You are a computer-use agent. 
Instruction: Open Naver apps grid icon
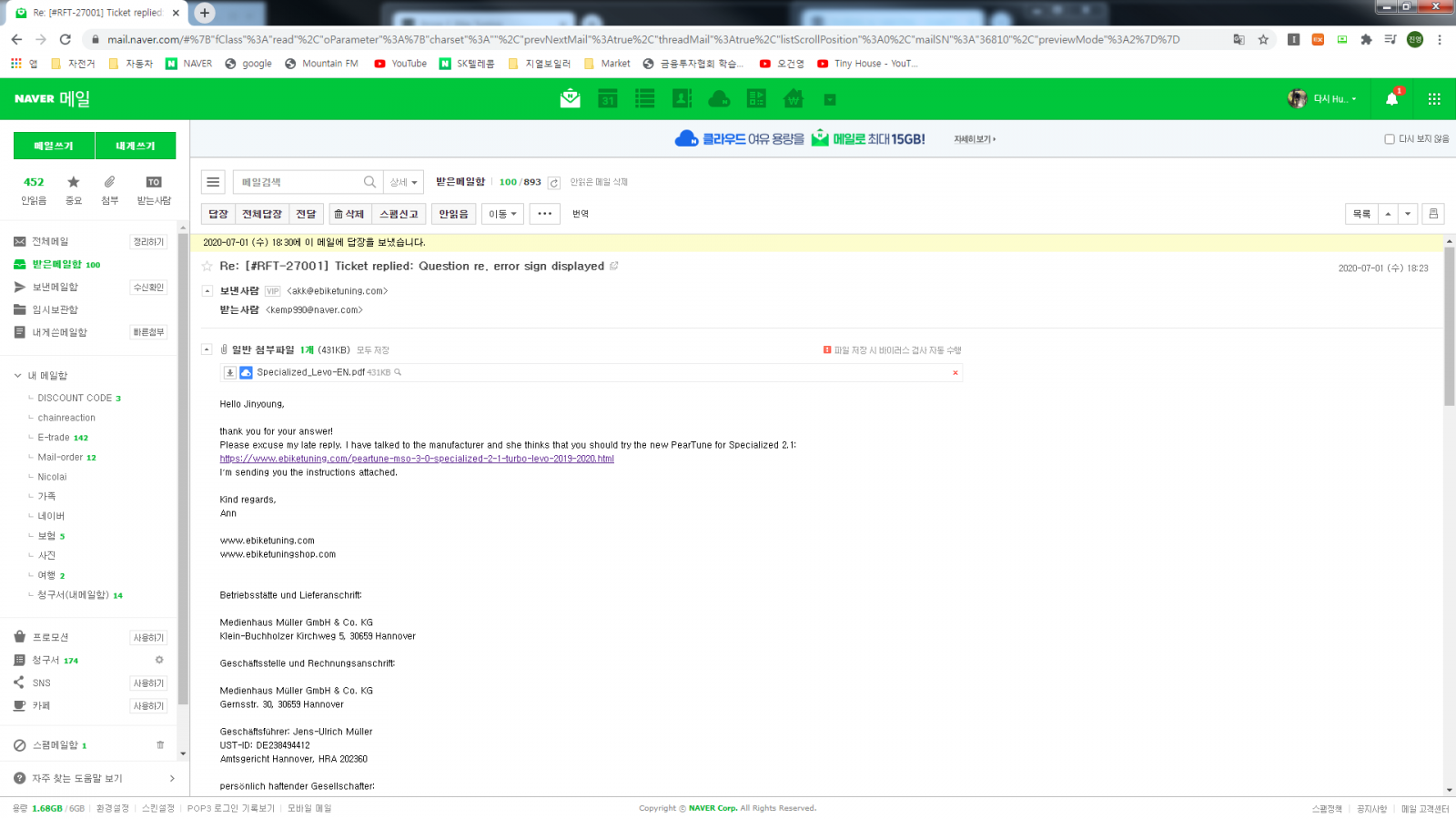tap(1434, 99)
